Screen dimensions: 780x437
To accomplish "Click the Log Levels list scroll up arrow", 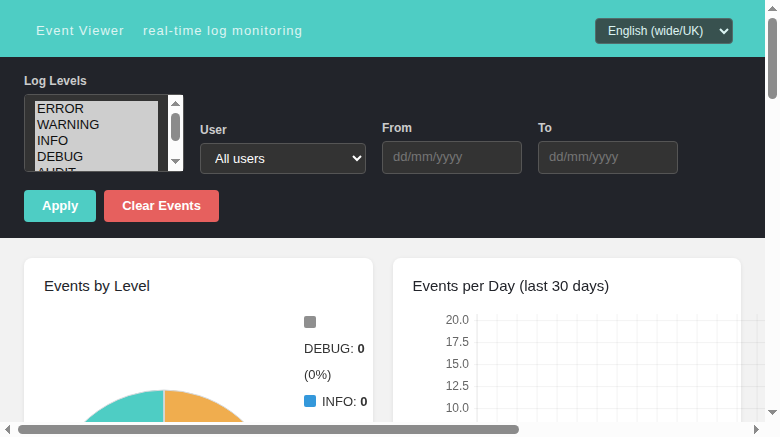I will (175, 103).
